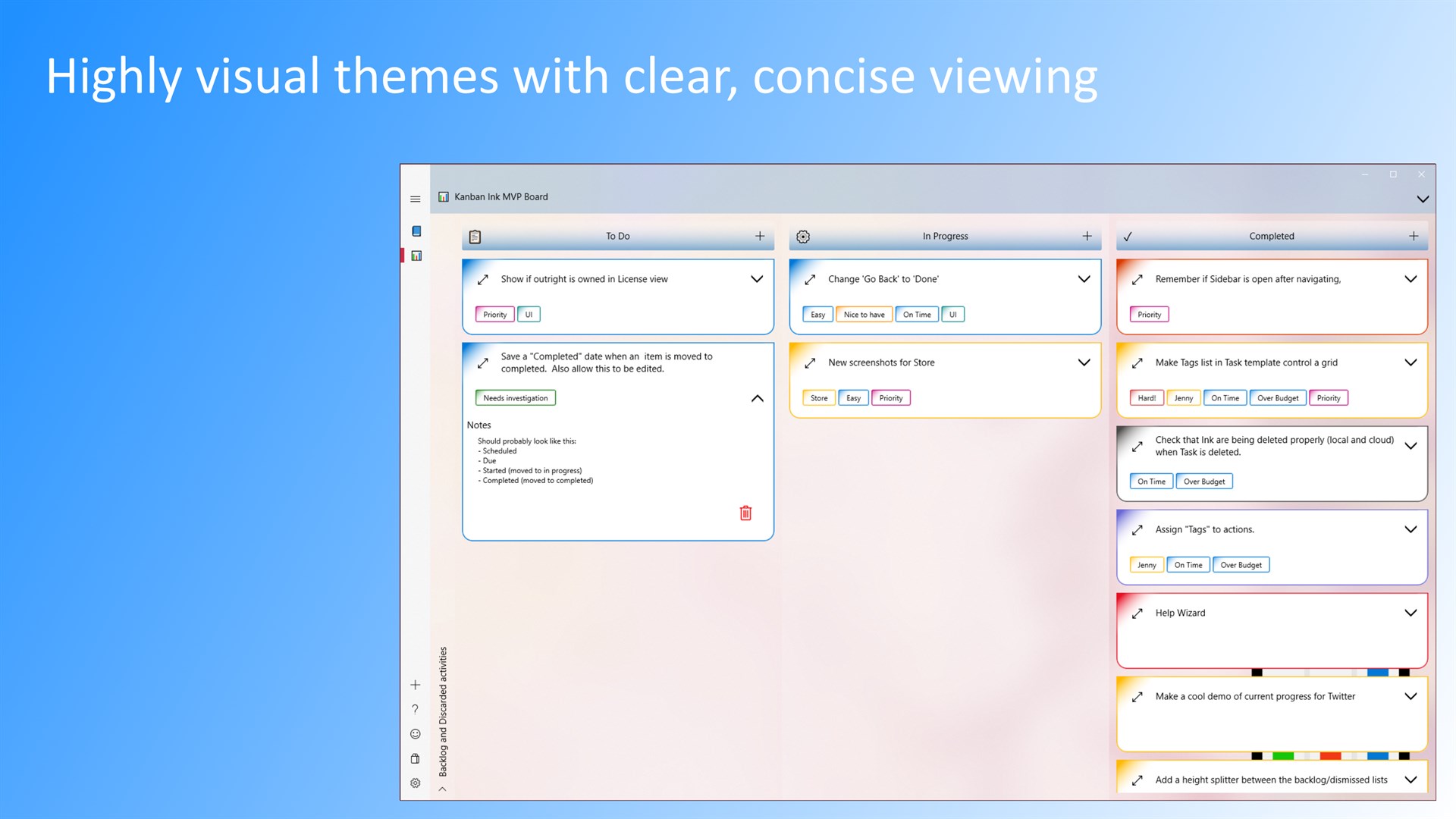Expand Backlog and Discarded activities panel
1456x819 pixels.
click(443, 789)
